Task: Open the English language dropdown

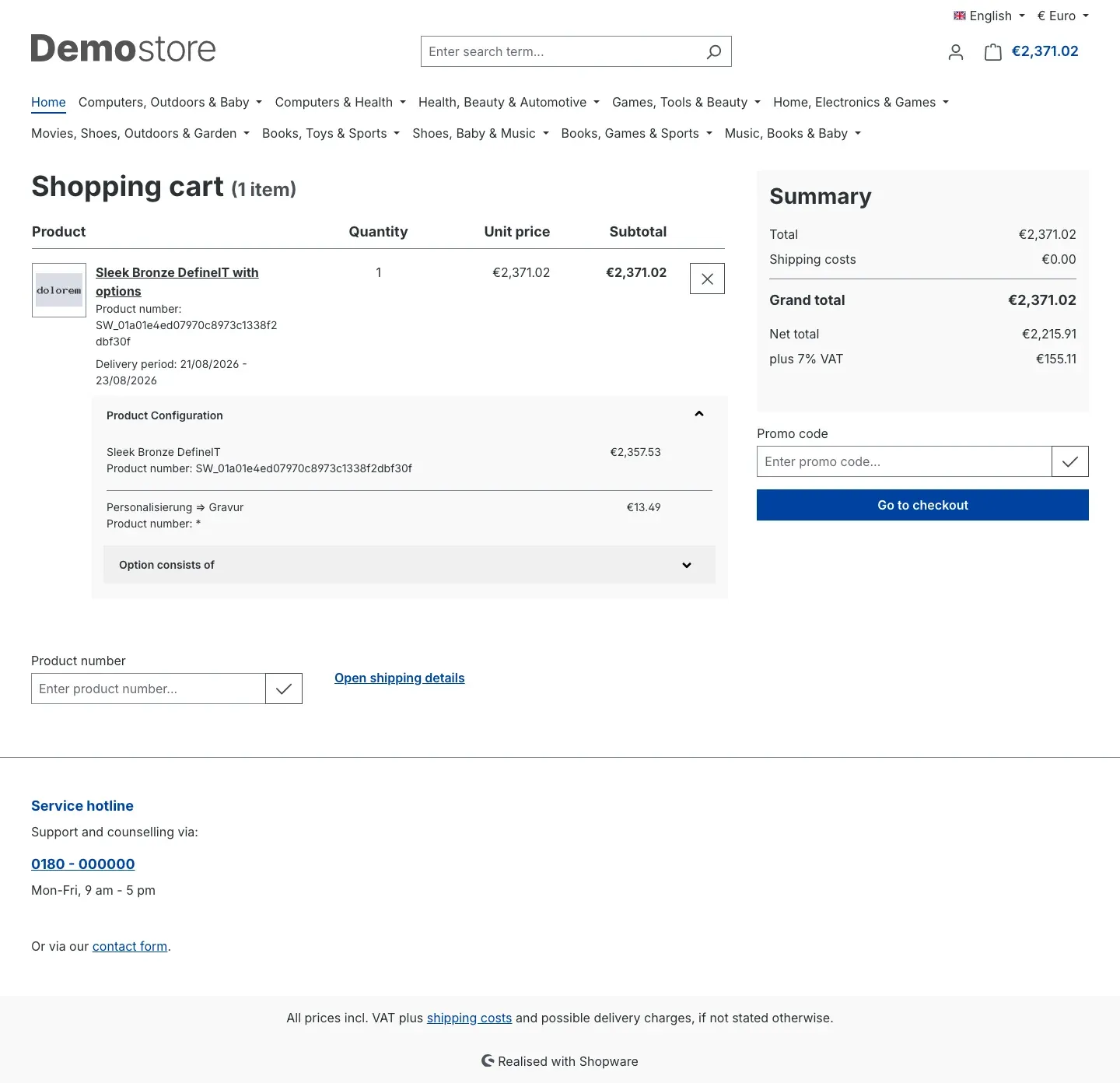Action: [989, 16]
